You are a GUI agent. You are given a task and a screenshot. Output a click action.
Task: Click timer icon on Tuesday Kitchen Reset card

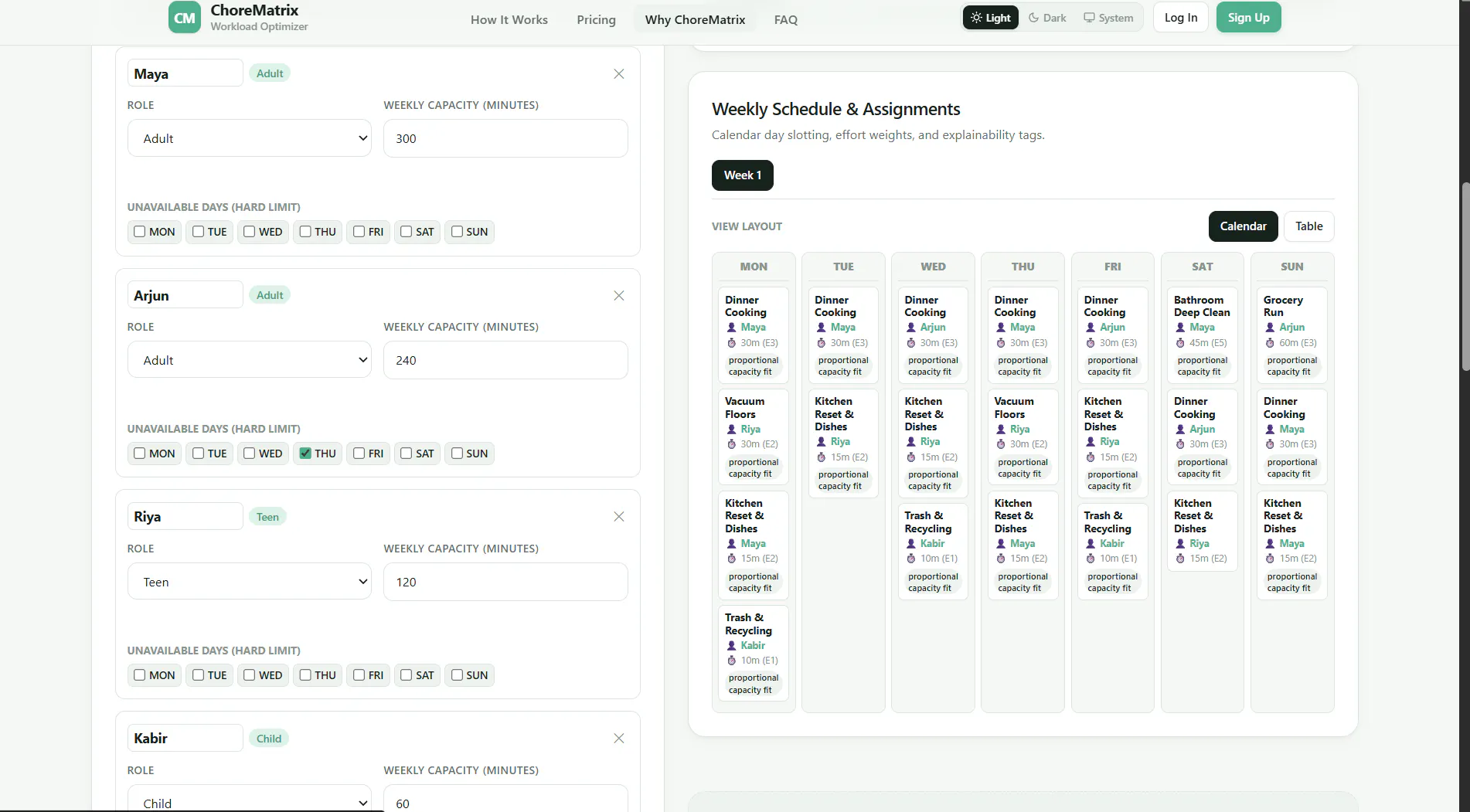coord(822,457)
